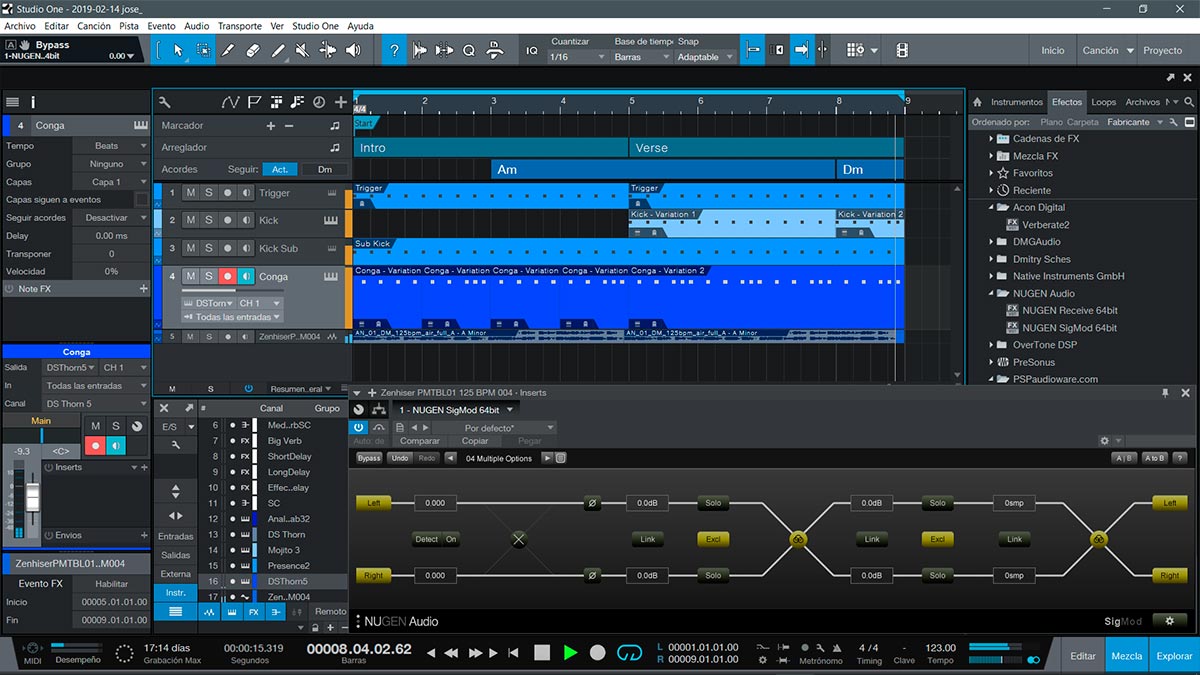This screenshot has width=1200, height=675.
Task: Click the Conga channel volume fader
Action: click(32, 495)
